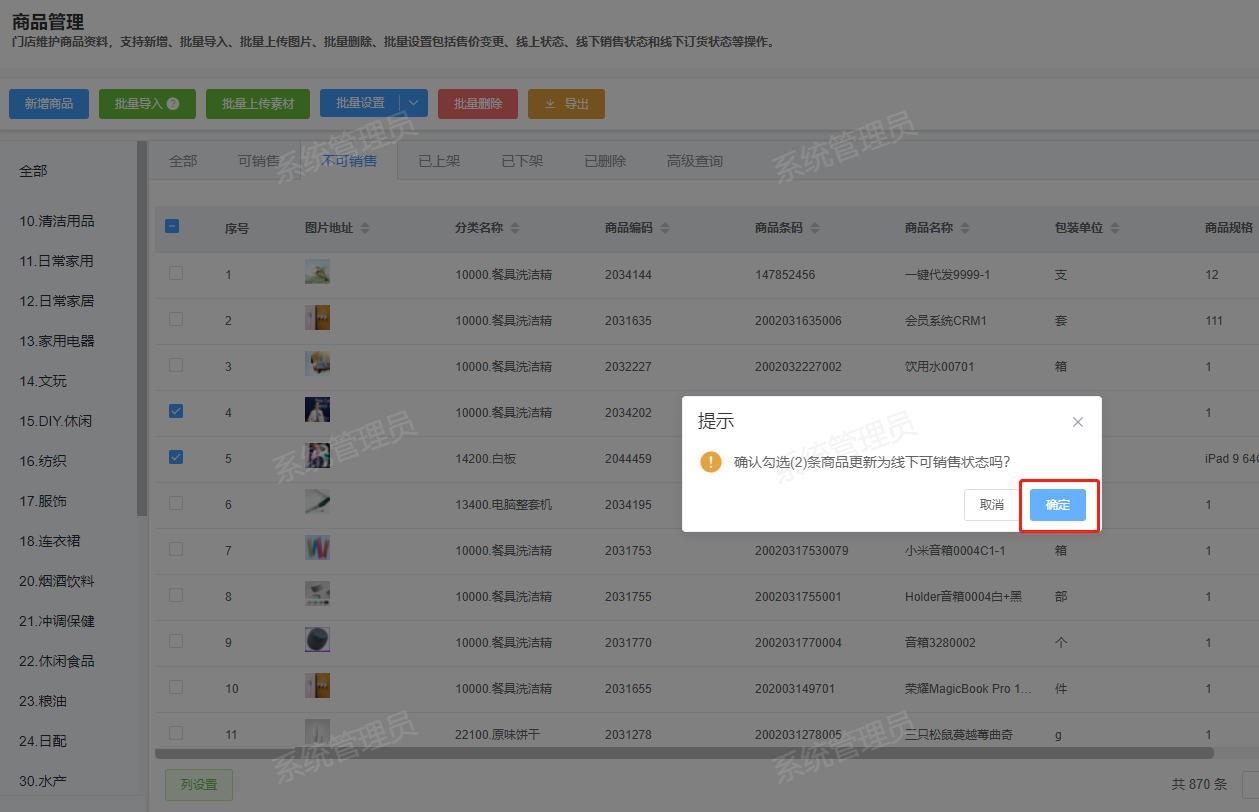Click the 批量导入 button
Viewport: 1259px width, 812px height.
pos(148,104)
